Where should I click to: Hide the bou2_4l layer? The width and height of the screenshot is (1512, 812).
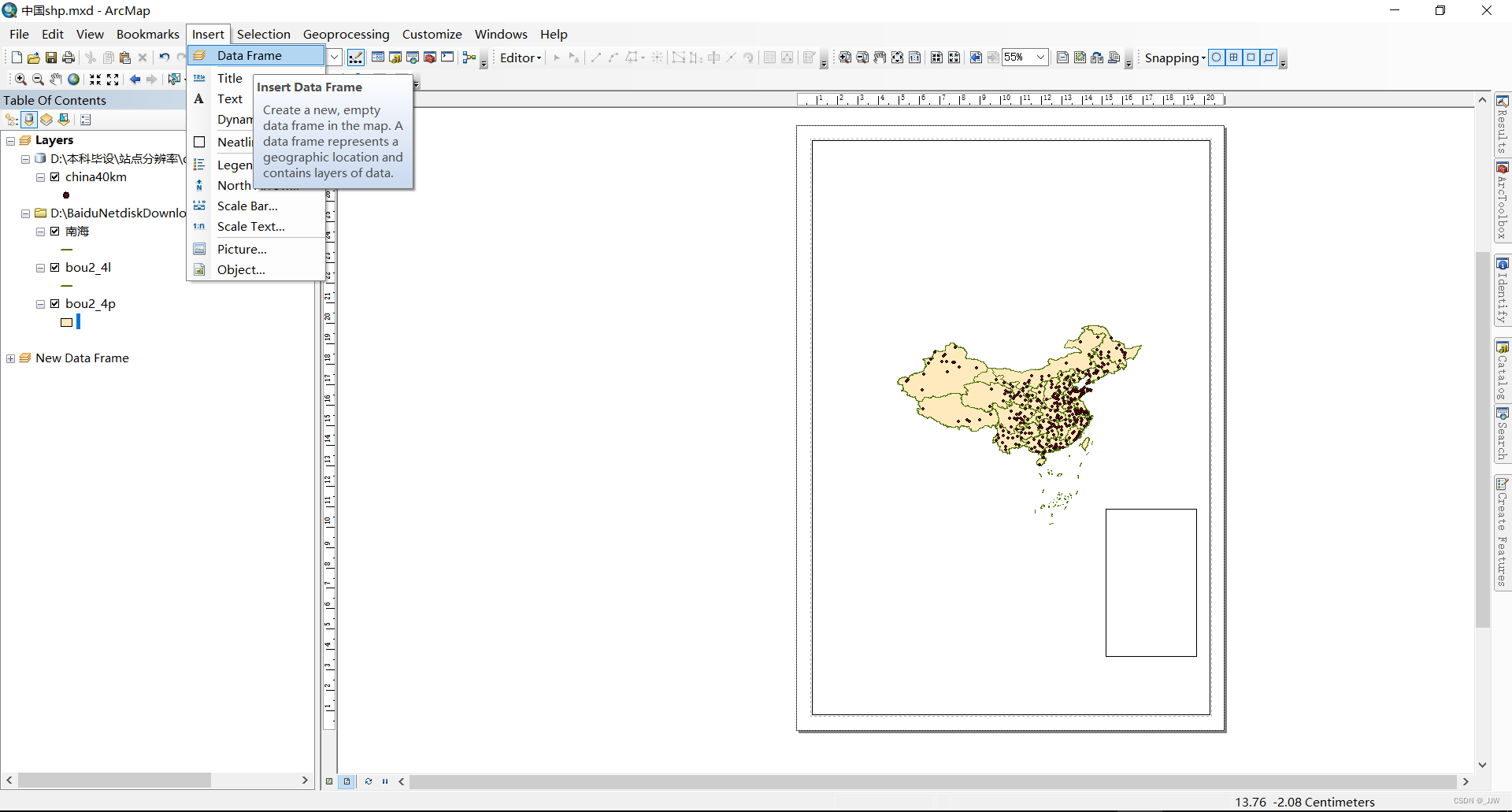[x=55, y=267]
